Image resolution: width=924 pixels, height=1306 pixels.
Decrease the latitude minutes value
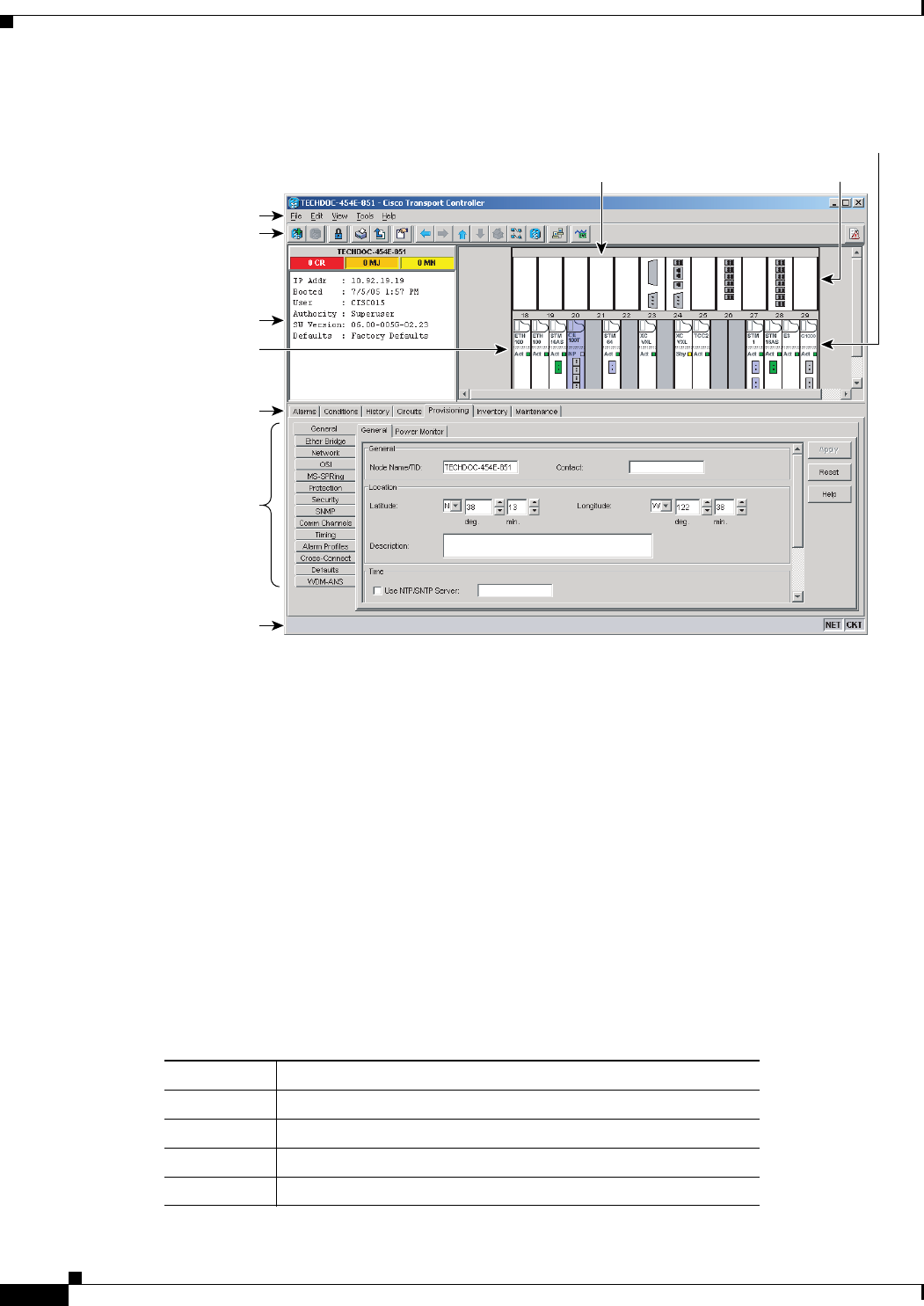(x=535, y=511)
